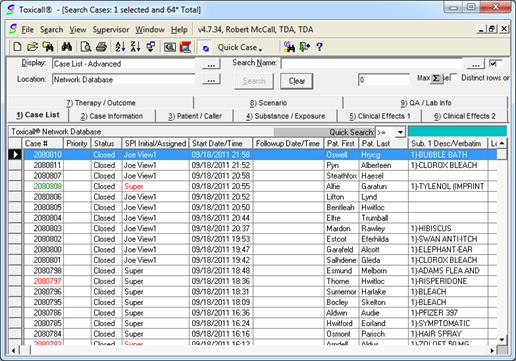Screen dimensions: 516x361
Task: Switch to the Substance / Exposure tab
Action: [285, 116]
